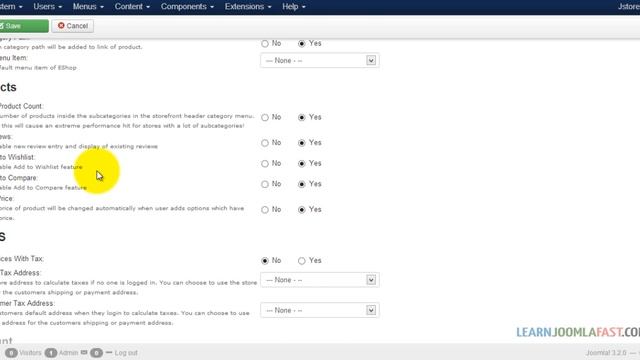Choose Yes for Add to Compare feature
Image resolution: width=640 pixels, height=360 pixels.
point(302,184)
